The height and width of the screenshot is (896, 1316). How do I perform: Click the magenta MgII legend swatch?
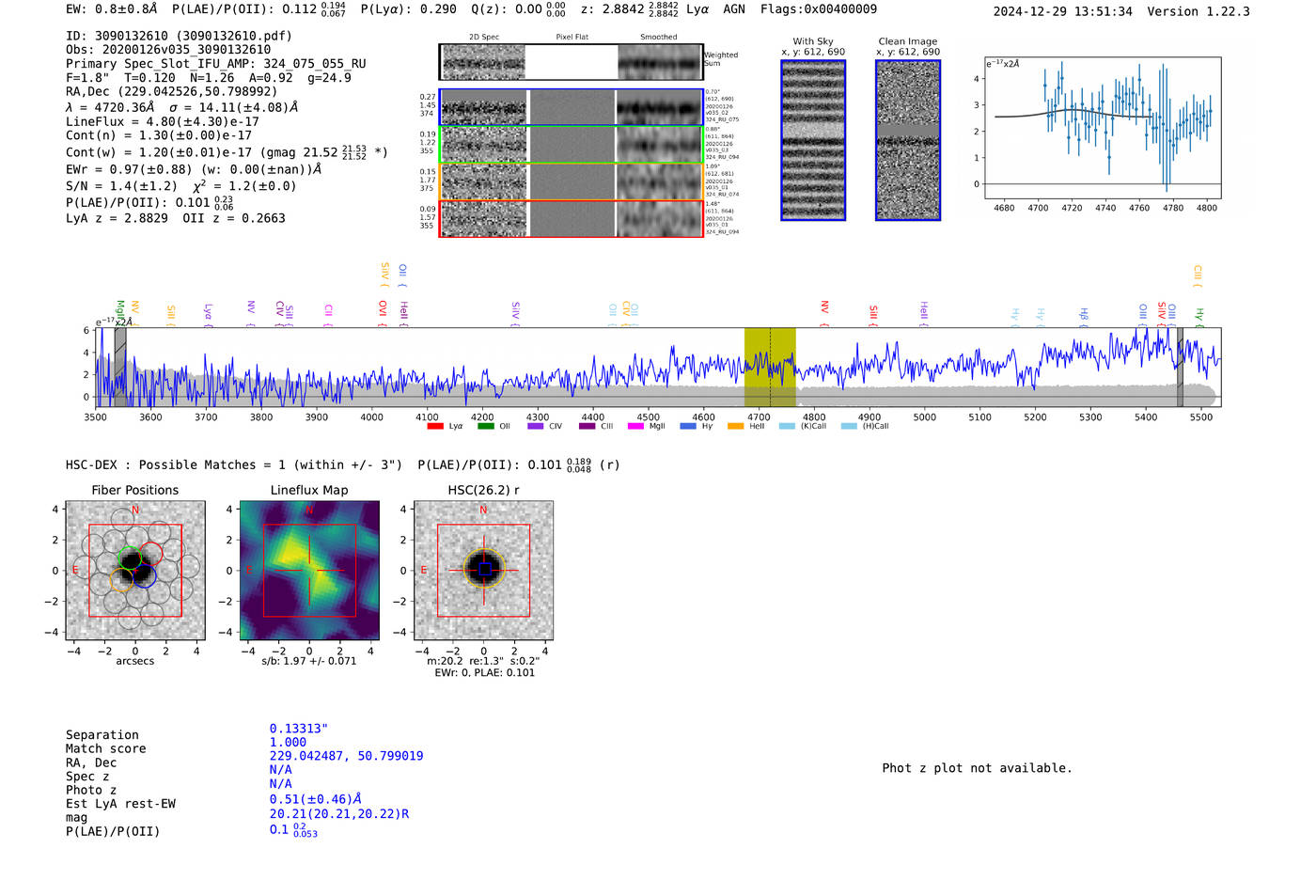635,427
